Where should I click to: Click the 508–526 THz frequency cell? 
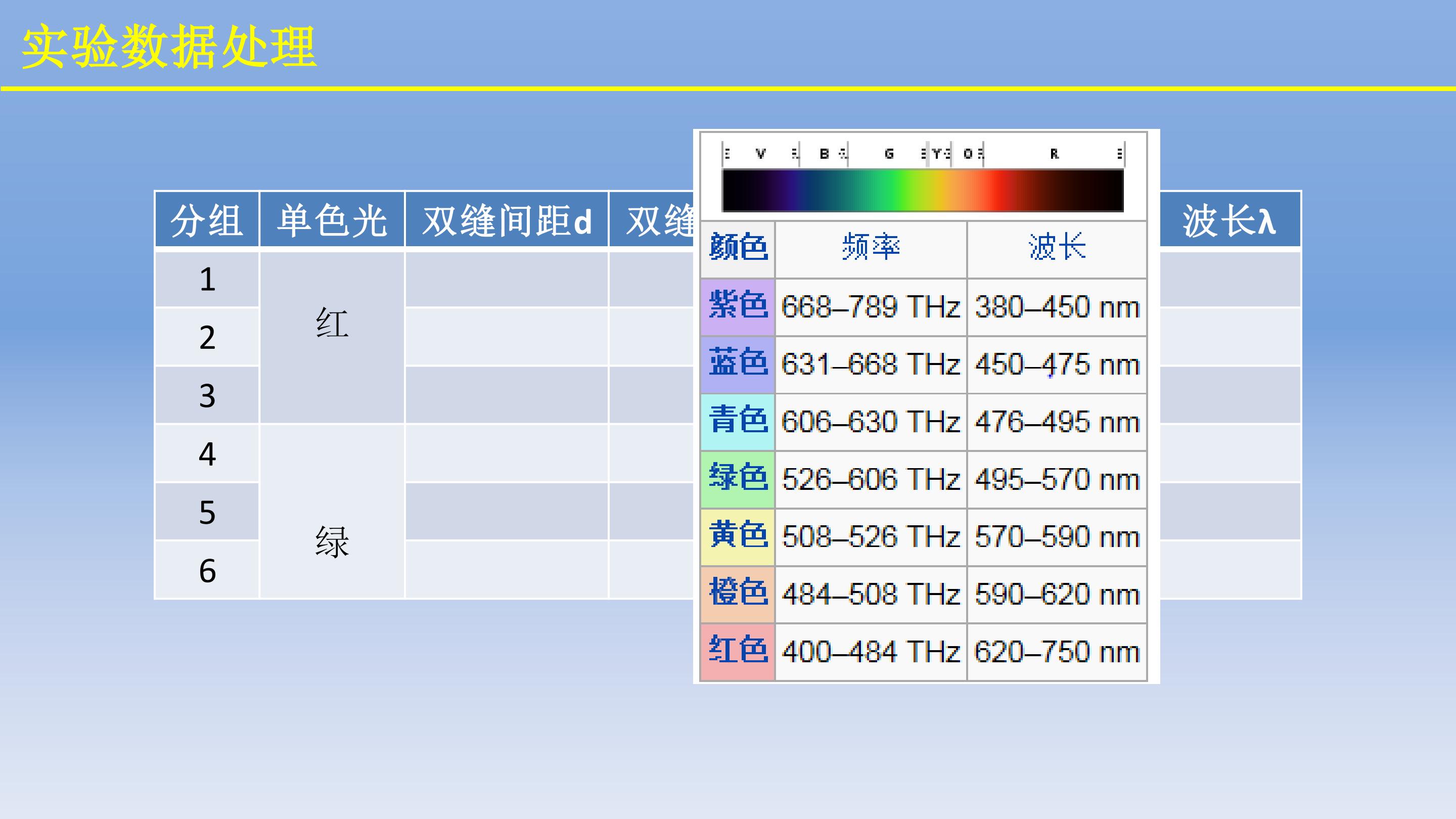tap(871, 537)
